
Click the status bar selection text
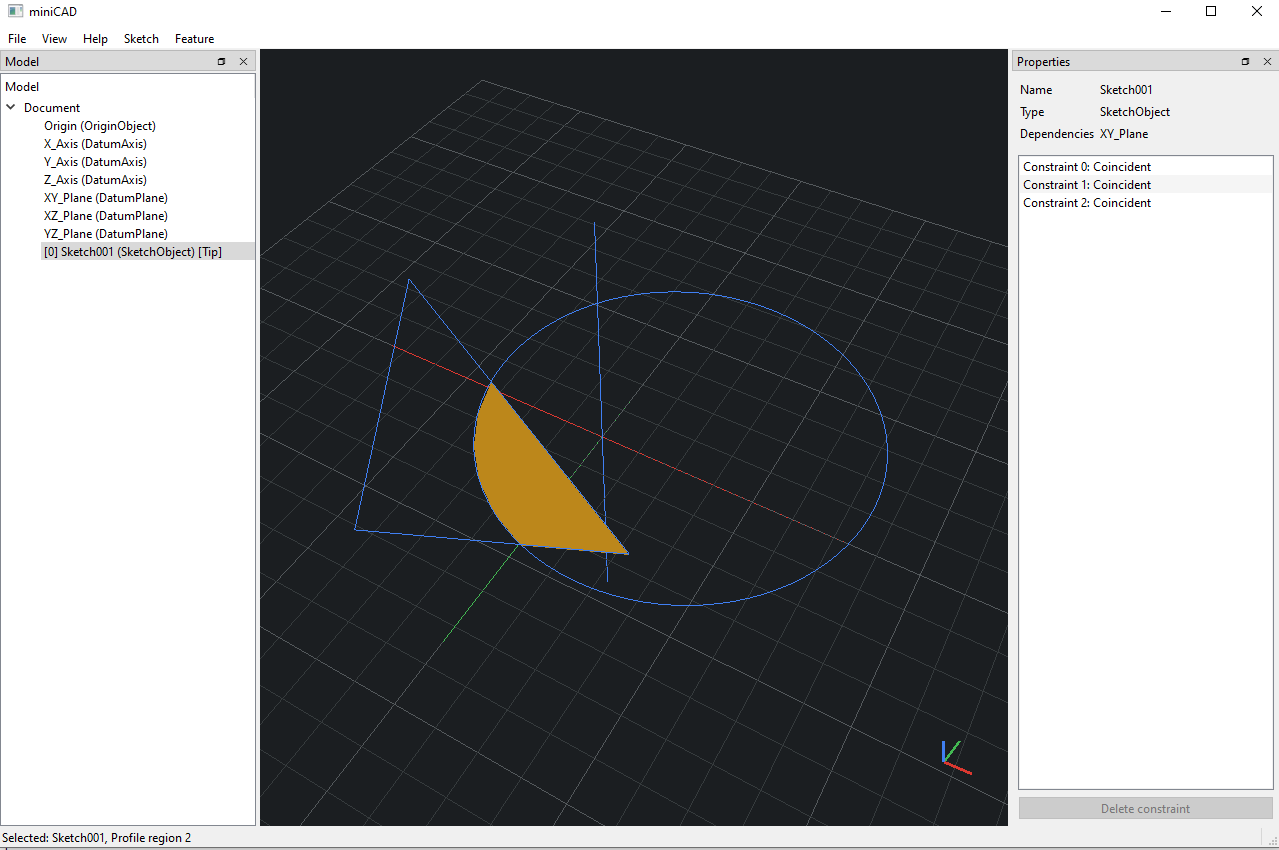[97, 838]
